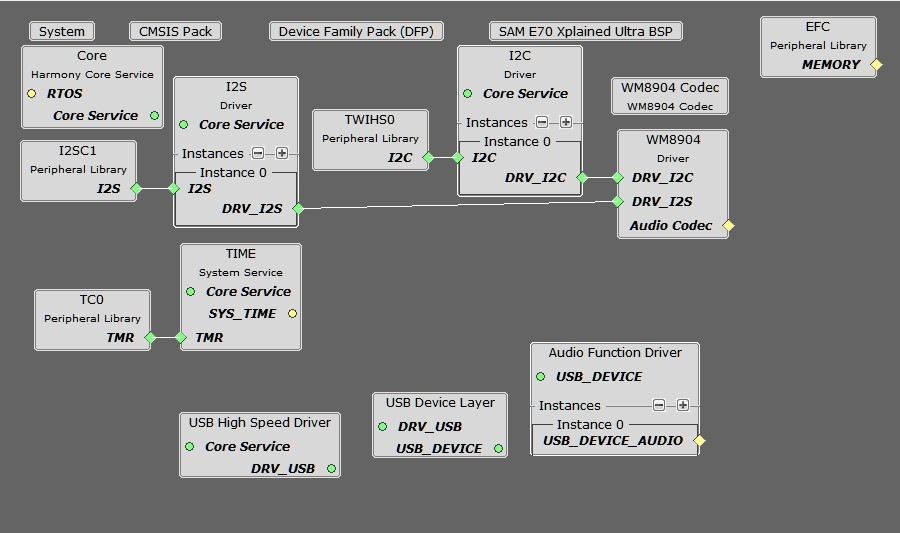Click the yellow SYS_TIME circle on TIME block

coord(292,313)
